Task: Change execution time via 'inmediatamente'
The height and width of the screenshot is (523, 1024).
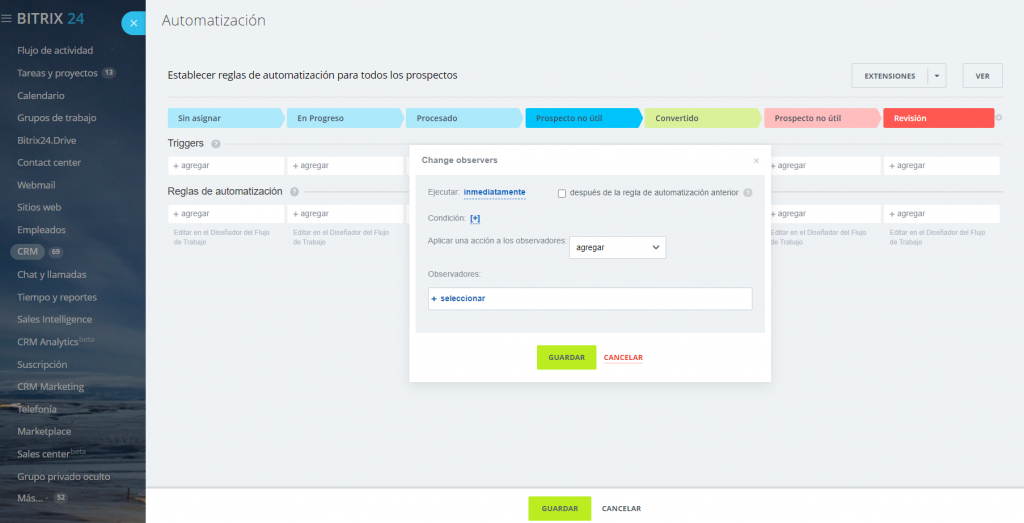Action: click(494, 192)
